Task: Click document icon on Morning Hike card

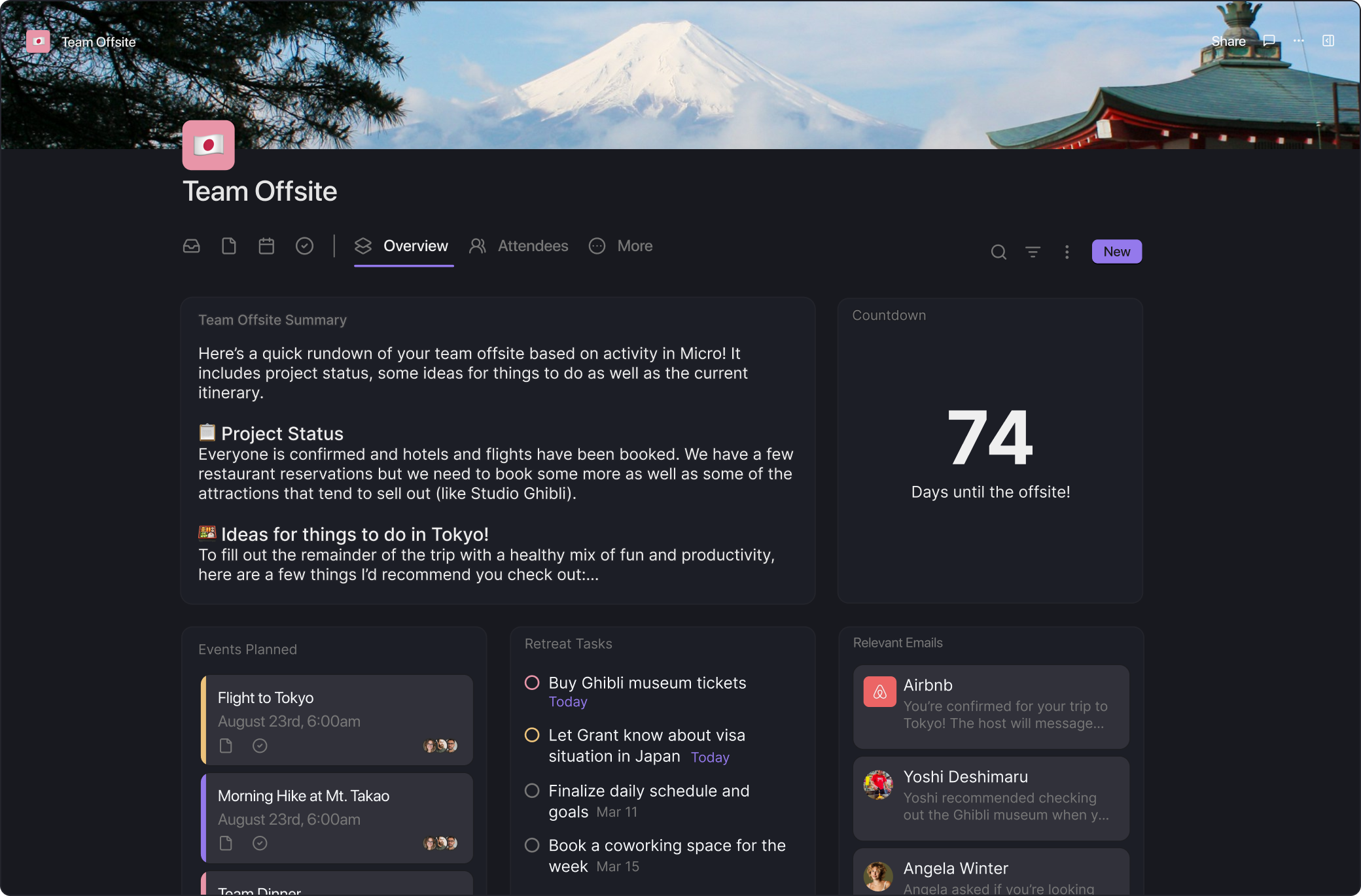Action: point(226,843)
